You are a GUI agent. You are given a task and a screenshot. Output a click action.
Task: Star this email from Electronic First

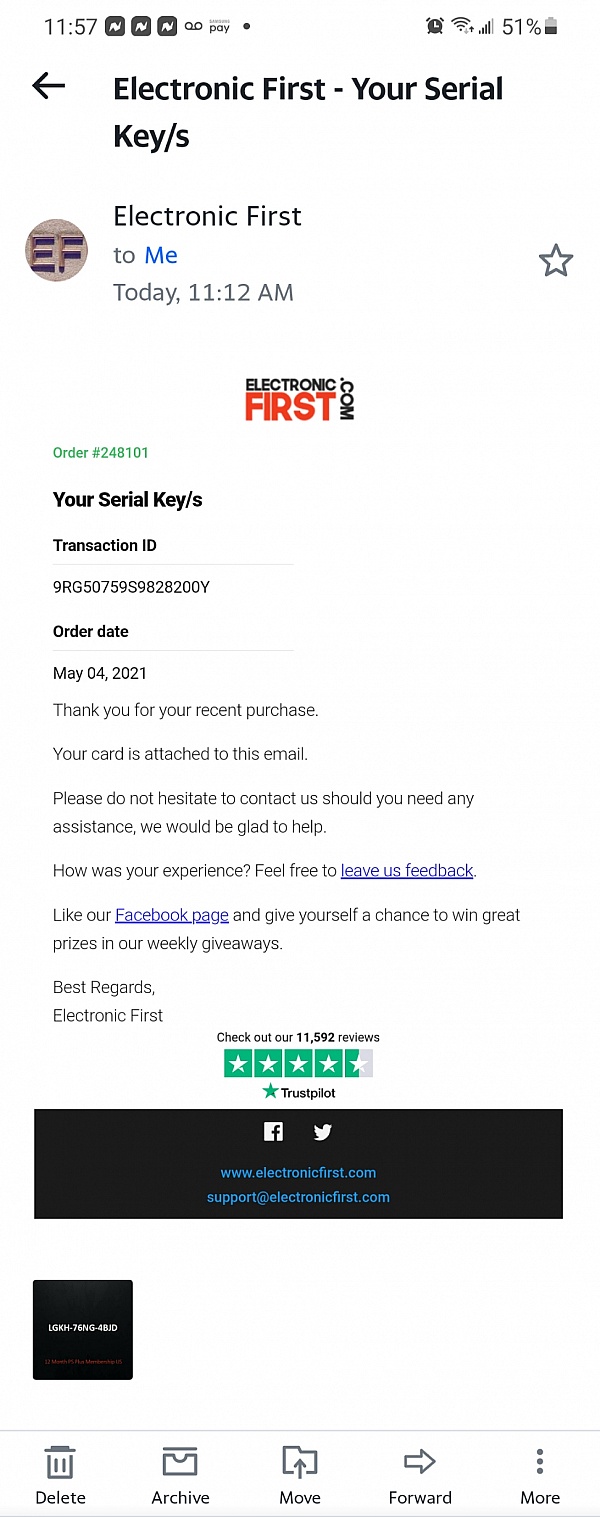[556, 261]
